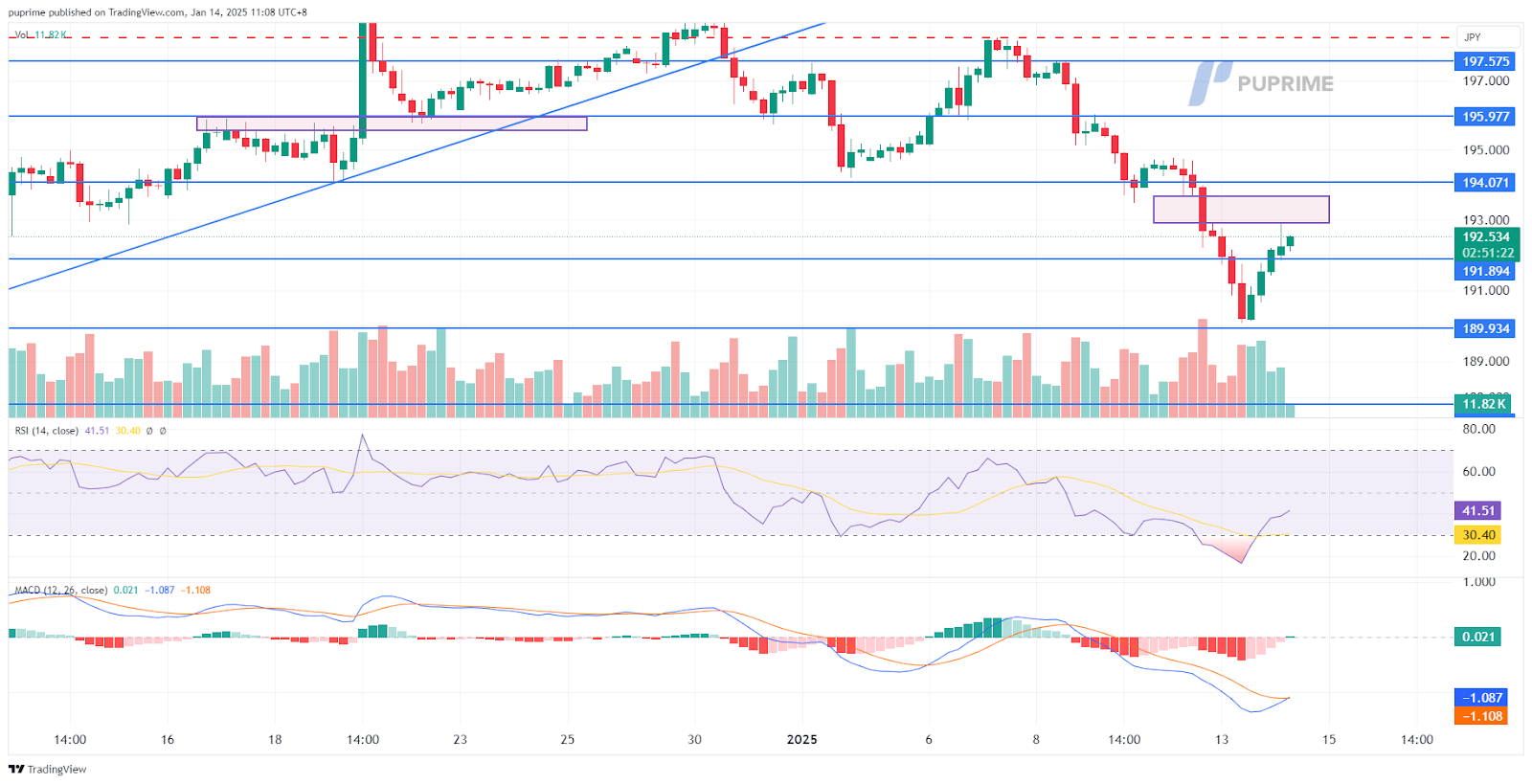1532x784 pixels.
Task: Click the 13 date label on the time axis
Action: coord(1222,739)
